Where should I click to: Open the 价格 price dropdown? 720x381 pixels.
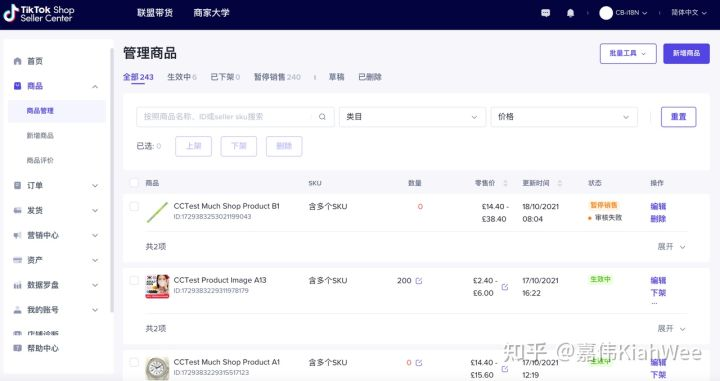[x=564, y=117]
